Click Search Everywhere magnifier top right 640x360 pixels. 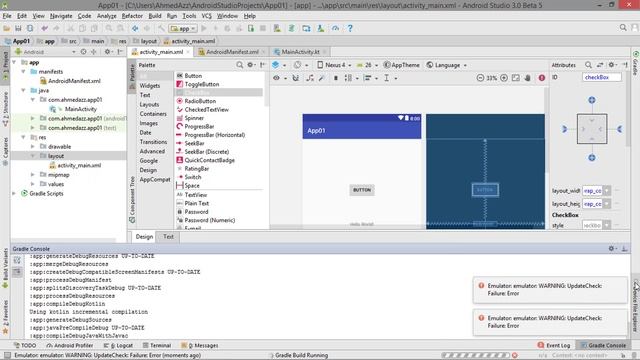623,28
